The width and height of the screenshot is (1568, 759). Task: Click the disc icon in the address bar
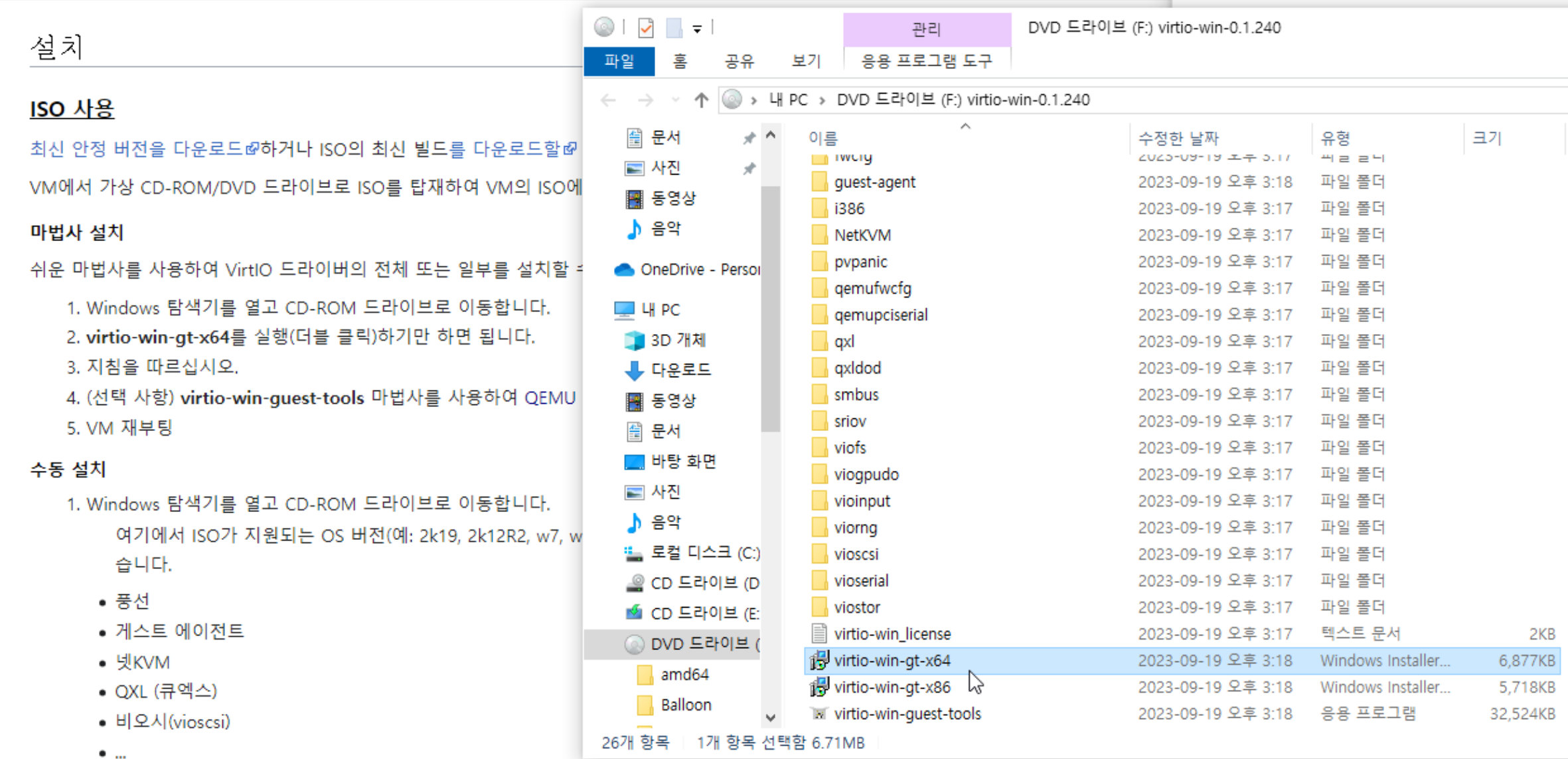click(x=732, y=100)
